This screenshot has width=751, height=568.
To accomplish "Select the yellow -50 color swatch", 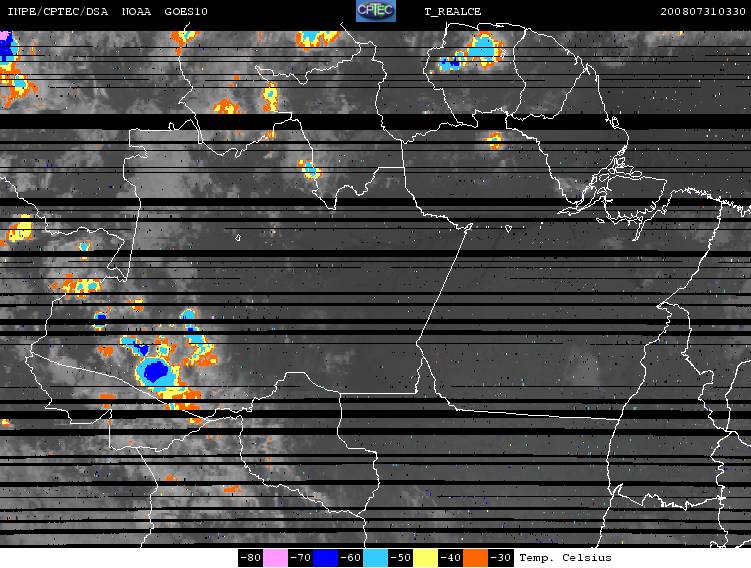I will click(425, 558).
